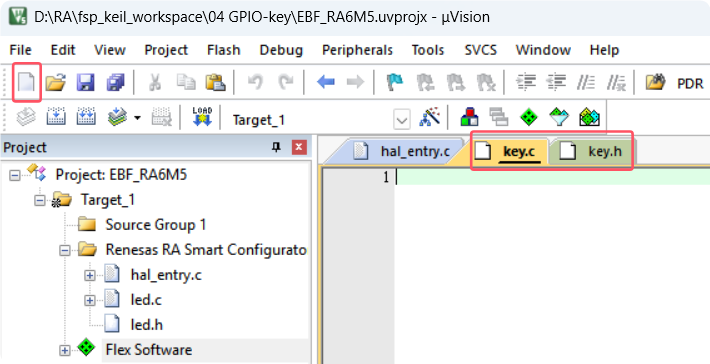Insert a bookmark with flag icon

(395, 83)
